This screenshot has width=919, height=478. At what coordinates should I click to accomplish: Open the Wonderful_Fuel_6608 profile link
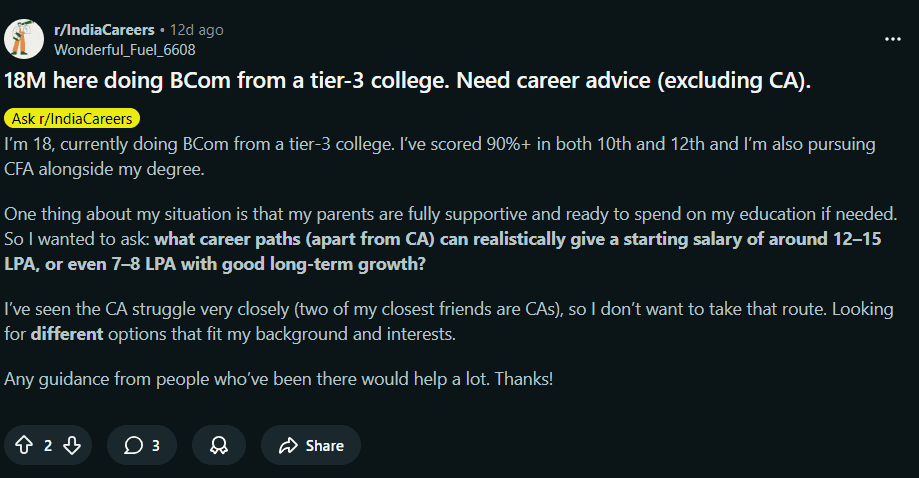(x=125, y=49)
